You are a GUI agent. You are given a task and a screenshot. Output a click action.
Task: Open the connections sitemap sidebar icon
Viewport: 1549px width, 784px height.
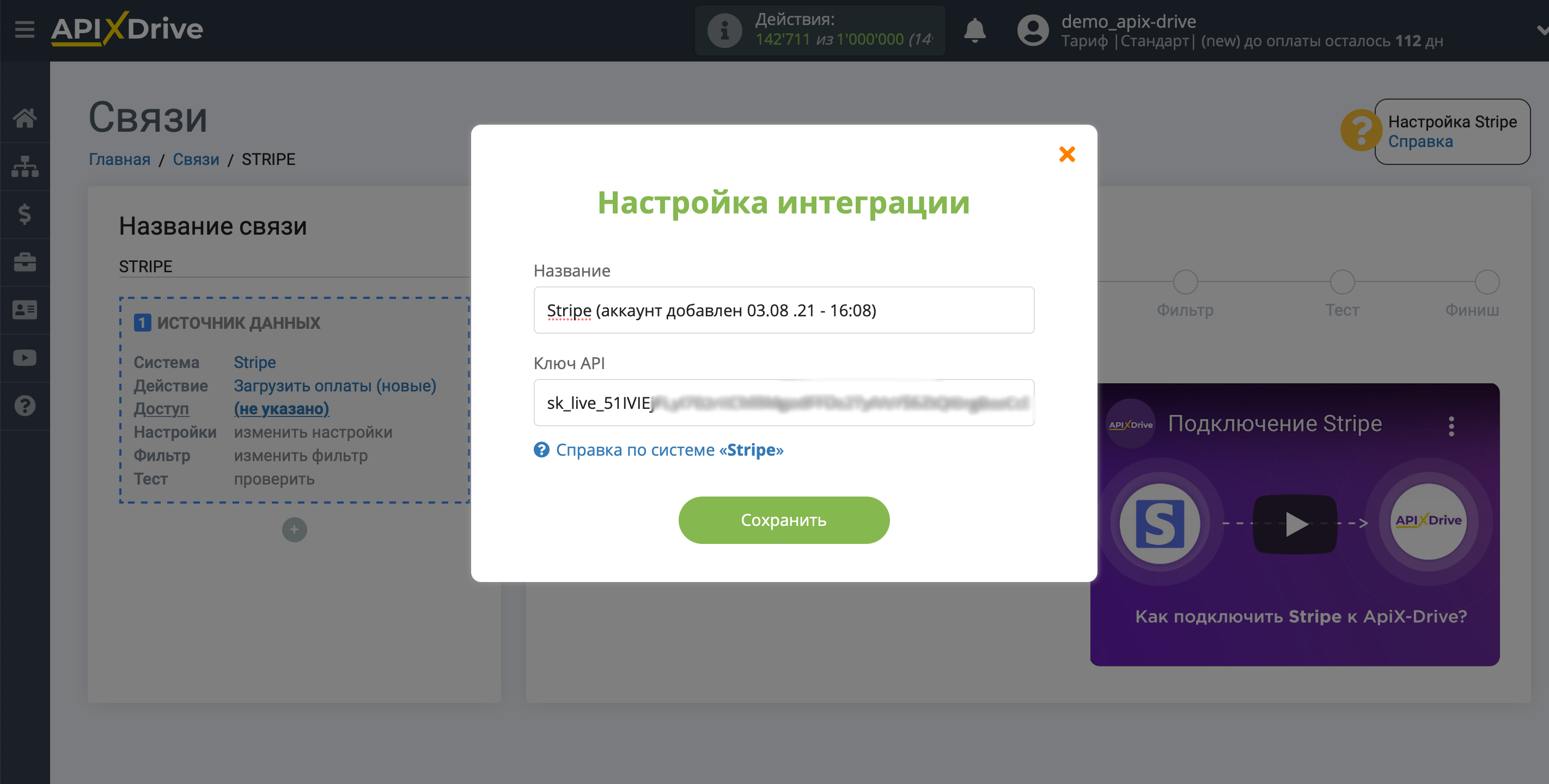(x=25, y=166)
